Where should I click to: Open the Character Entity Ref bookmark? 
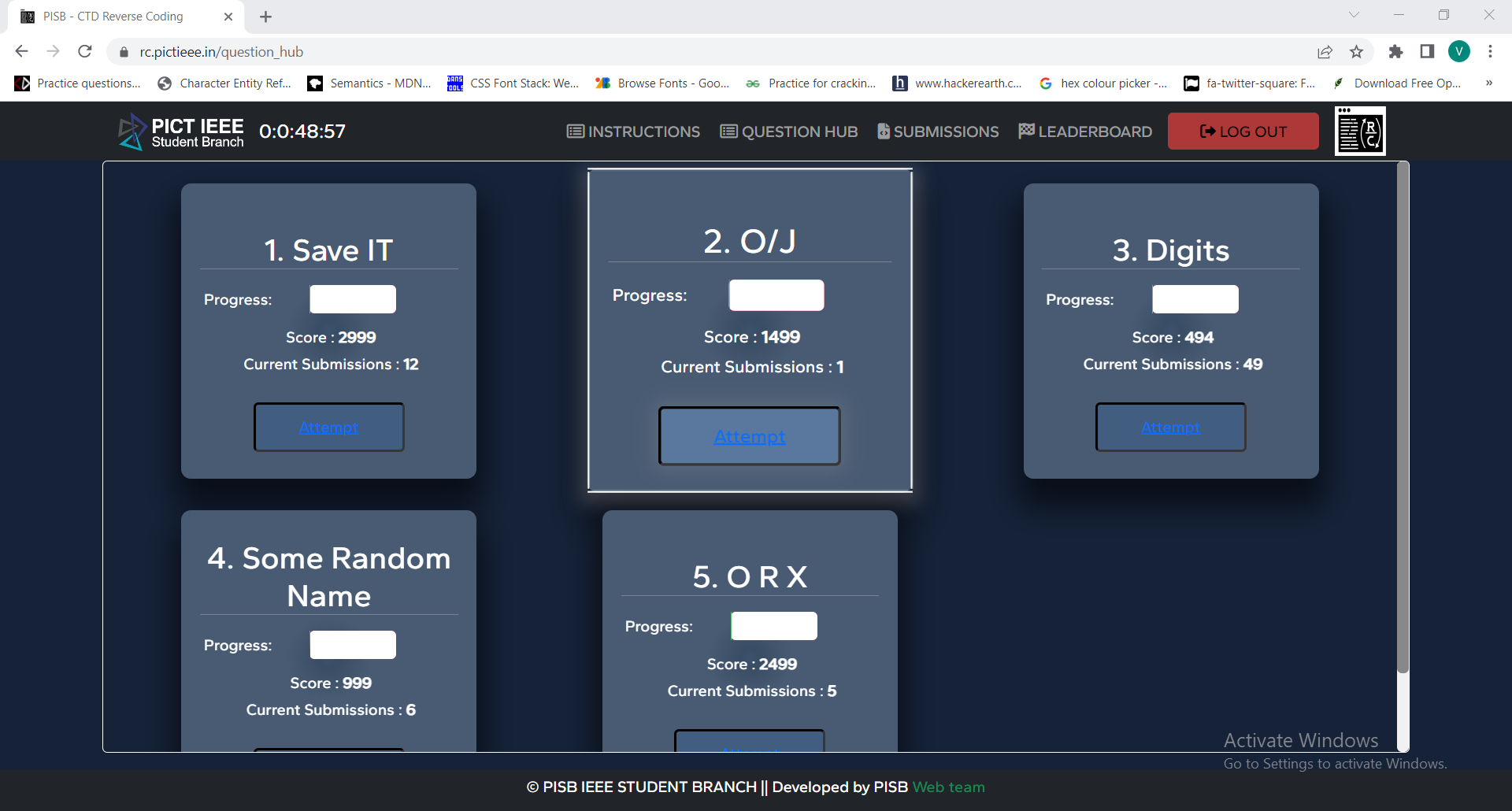224,83
